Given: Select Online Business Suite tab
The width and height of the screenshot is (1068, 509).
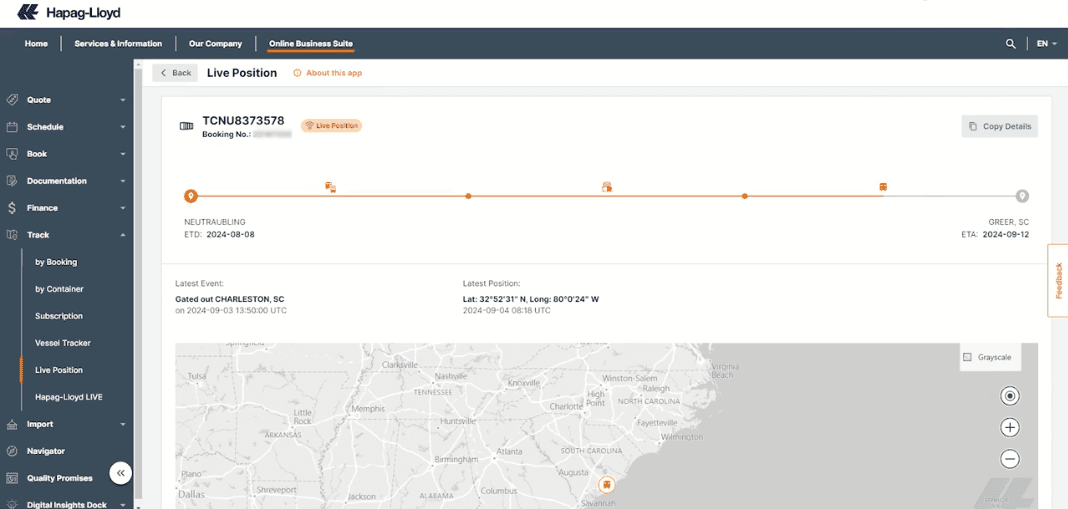Looking at the screenshot, I should tap(311, 44).
